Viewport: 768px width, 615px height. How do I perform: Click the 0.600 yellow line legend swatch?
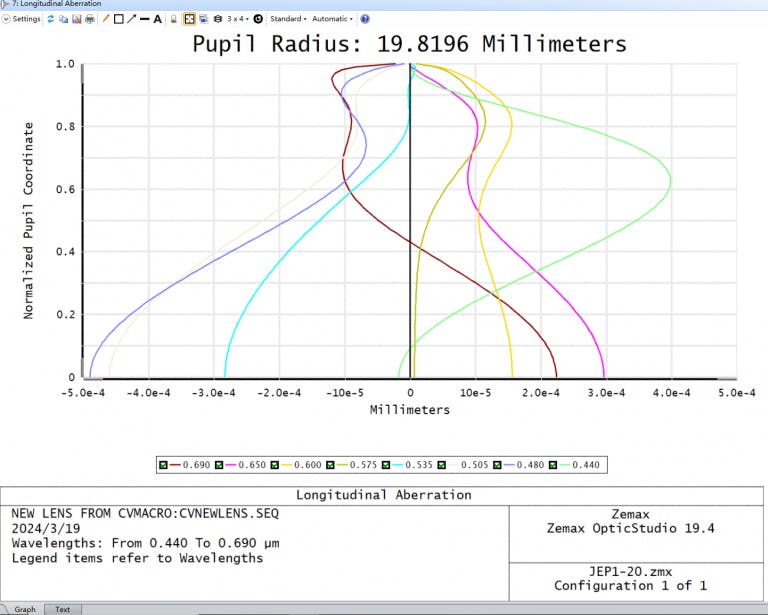[x=287, y=465]
